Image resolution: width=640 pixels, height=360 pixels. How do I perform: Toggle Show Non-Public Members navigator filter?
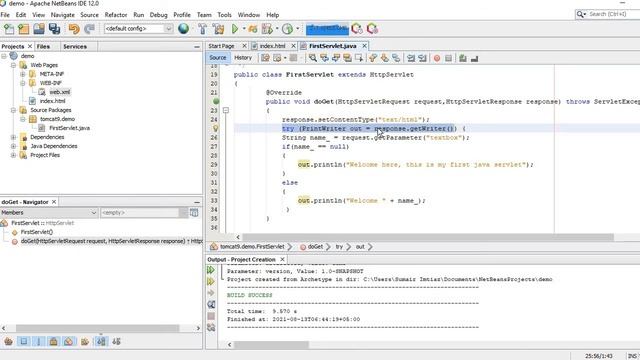point(53,341)
